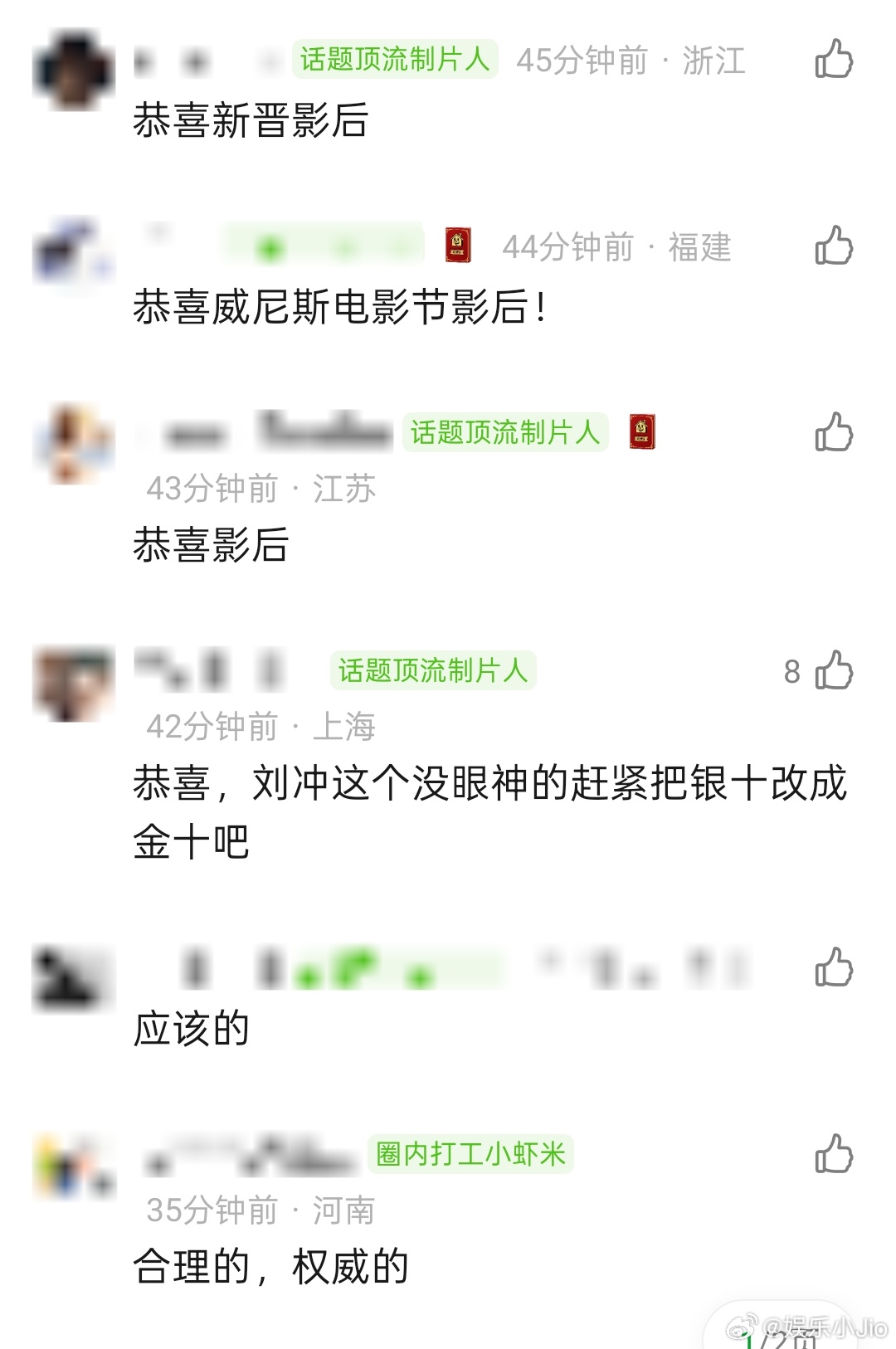Open the Jiangsu commenter's avatar
The image size is (896, 1349).
pos(74,443)
